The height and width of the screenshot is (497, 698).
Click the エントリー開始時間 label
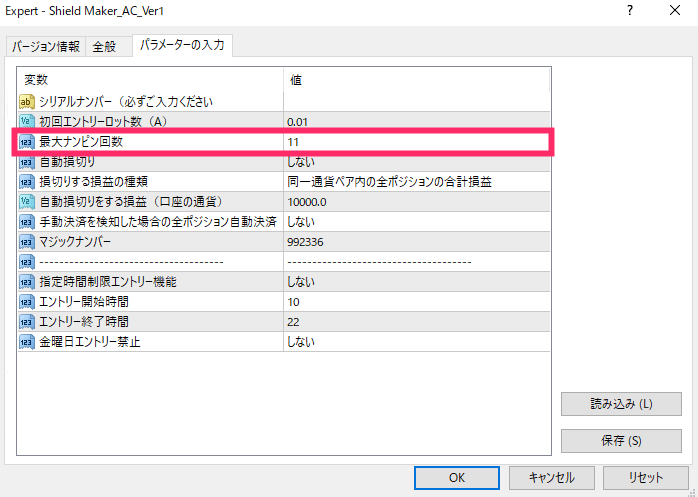click(84, 302)
